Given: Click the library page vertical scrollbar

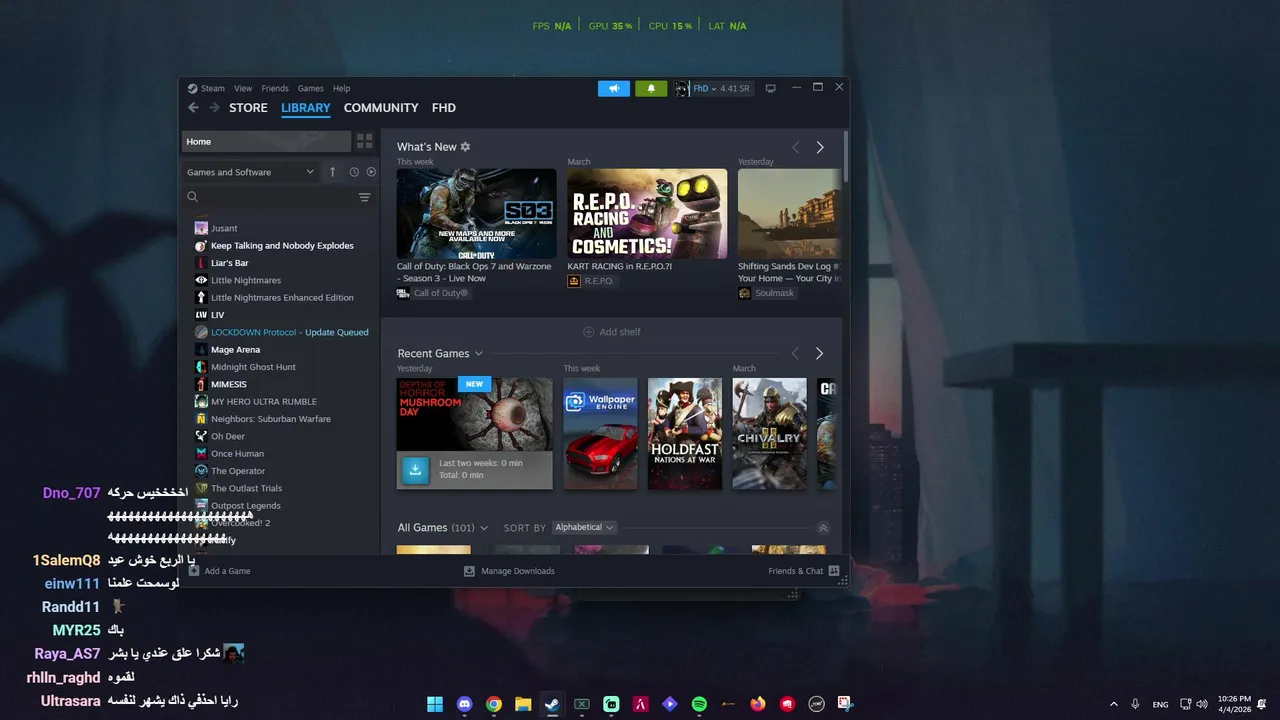Looking at the screenshot, I should click(846, 155).
